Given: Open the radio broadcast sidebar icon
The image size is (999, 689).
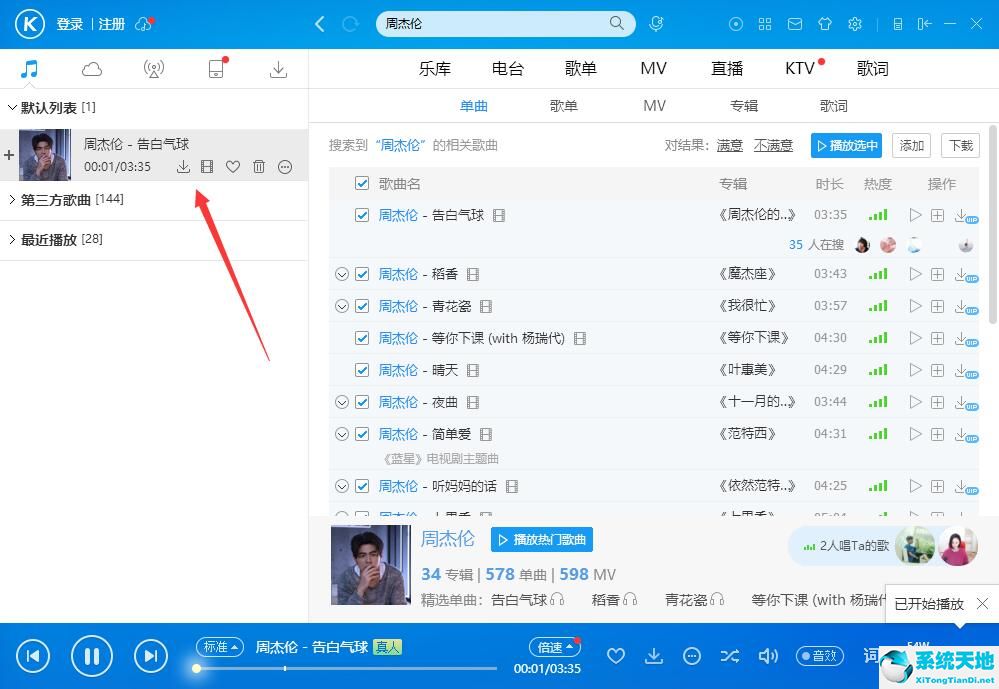Looking at the screenshot, I should (153, 69).
